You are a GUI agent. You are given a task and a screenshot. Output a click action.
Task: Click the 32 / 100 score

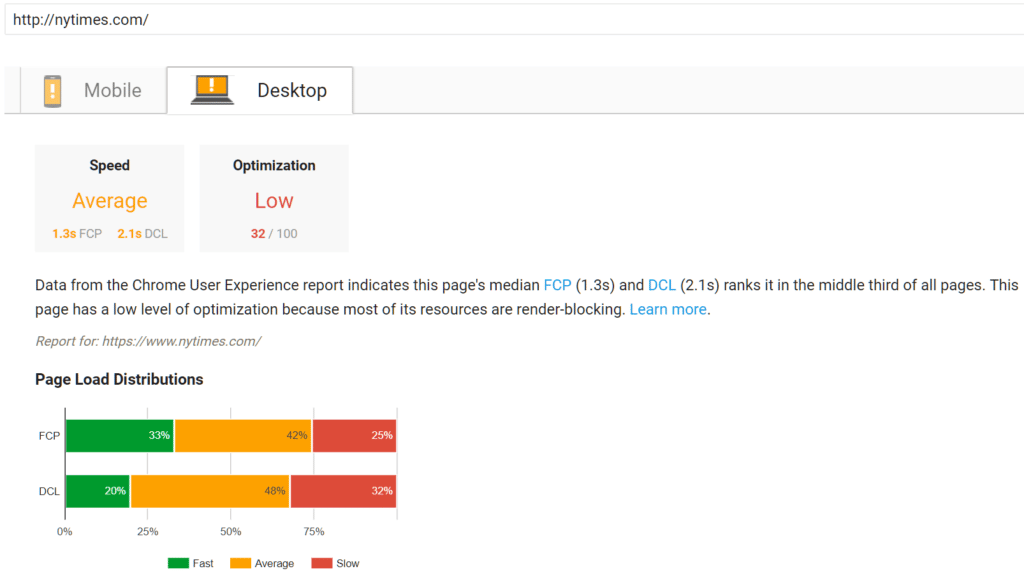274,234
